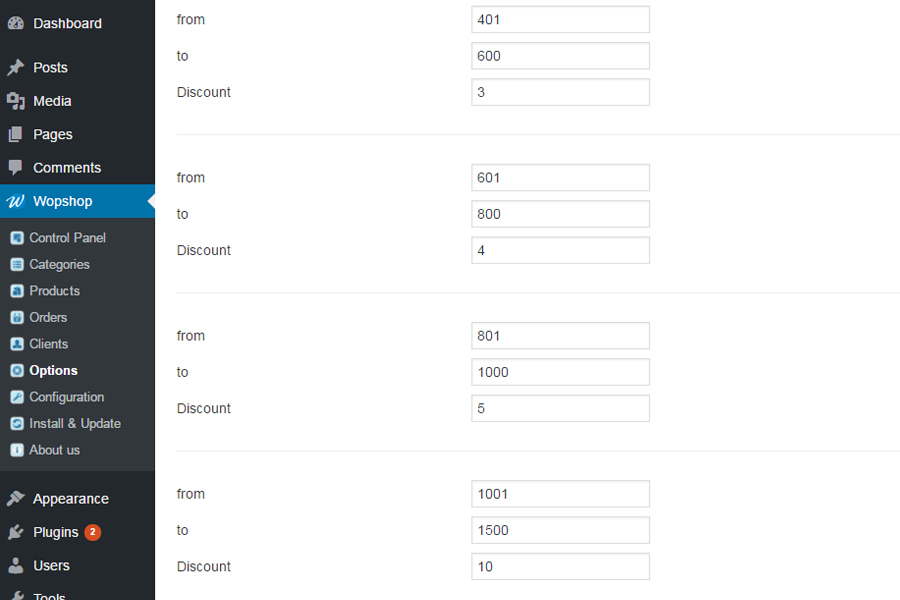900x600 pixels.
Task: Click the Dashboard gauge icon
Action: pos(16,23)
